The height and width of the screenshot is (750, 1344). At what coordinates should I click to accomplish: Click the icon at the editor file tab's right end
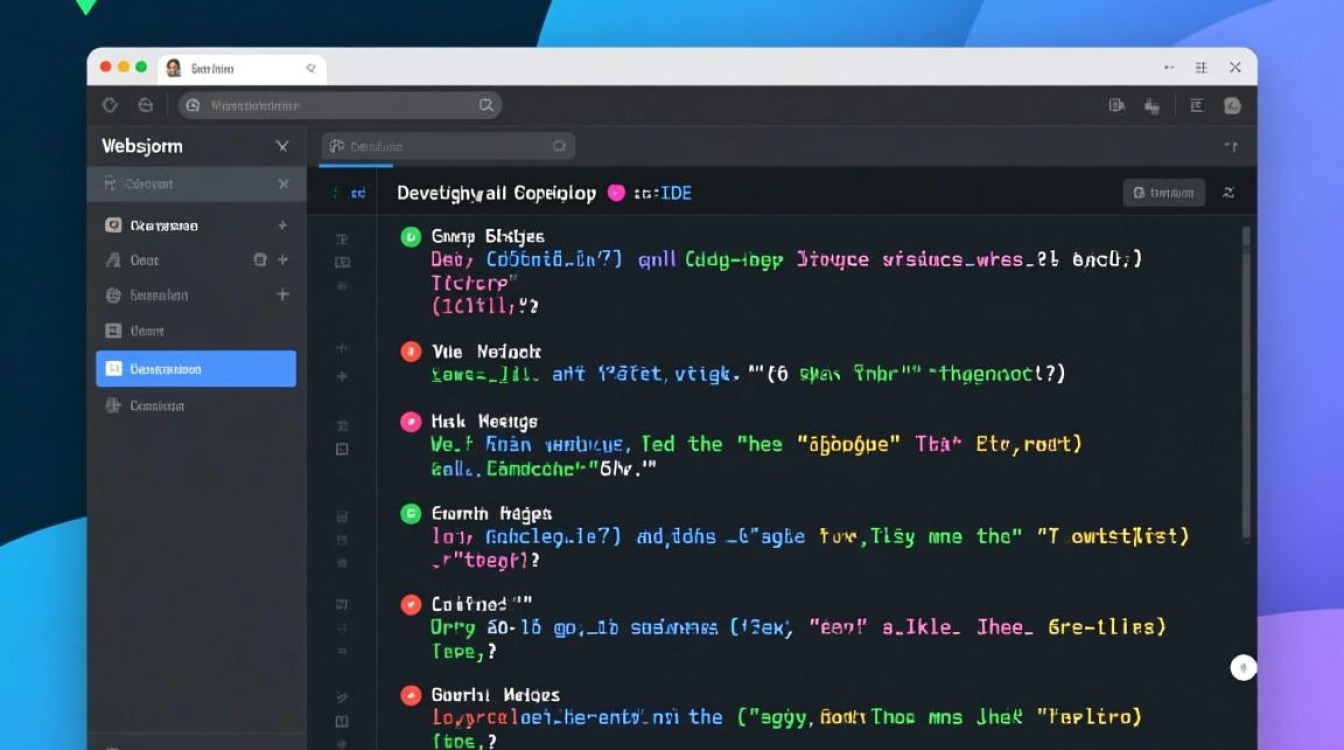coord(559,146)
